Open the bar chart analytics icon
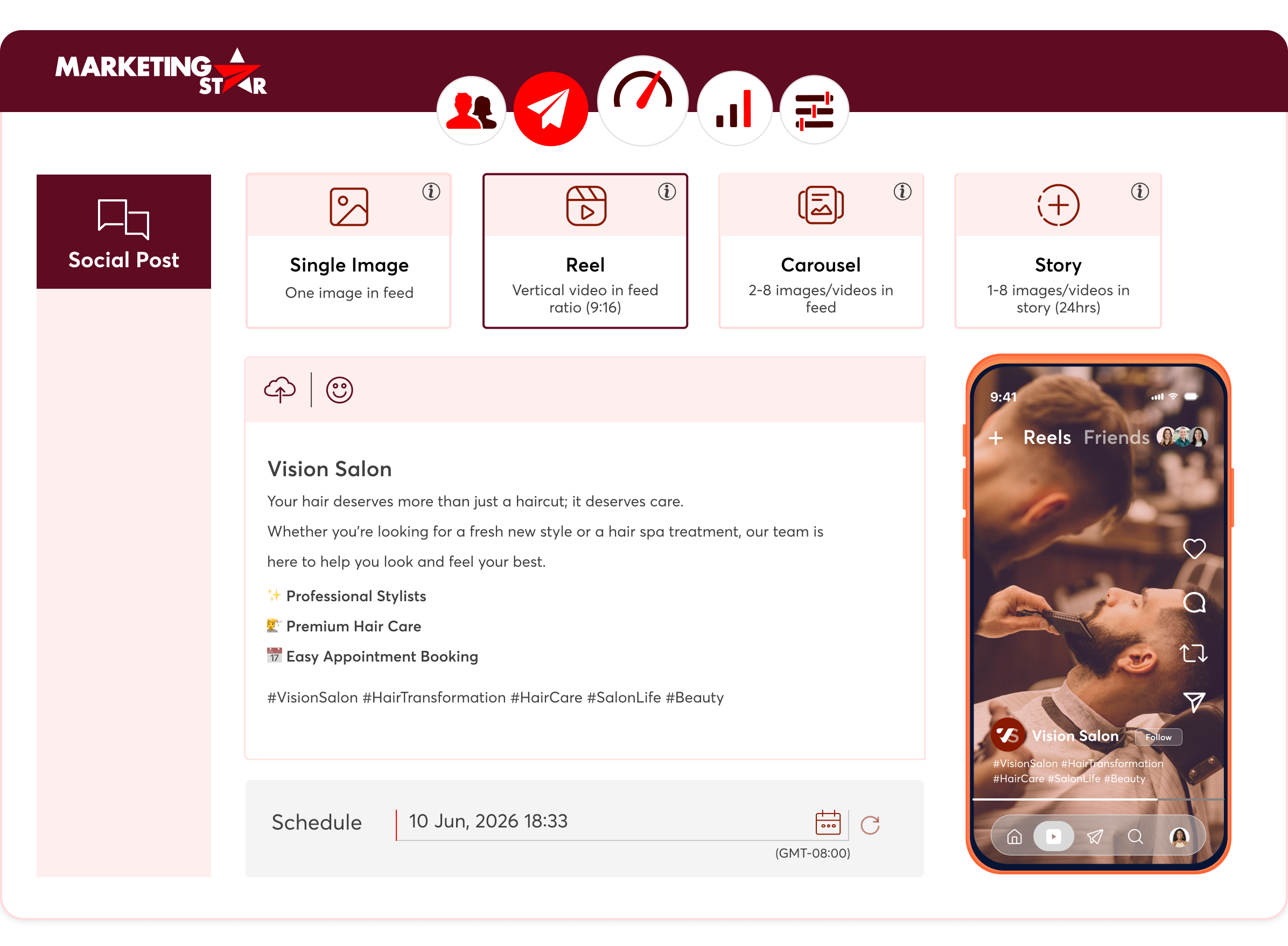 734,109
